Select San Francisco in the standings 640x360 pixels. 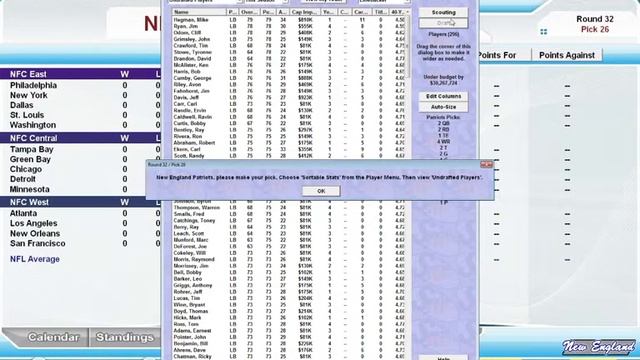click(38, 243)
